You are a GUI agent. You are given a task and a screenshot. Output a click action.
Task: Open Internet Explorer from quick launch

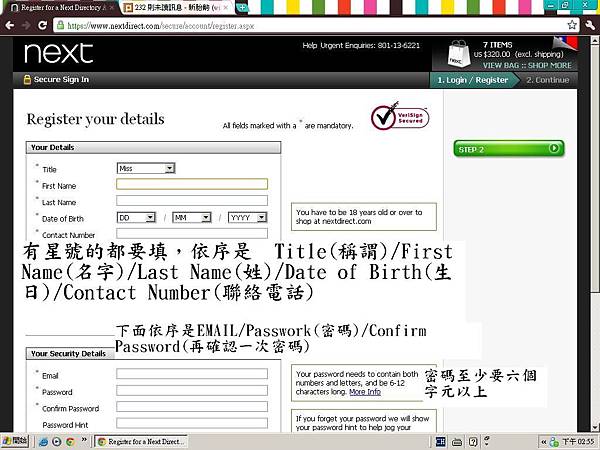point(43,442)
